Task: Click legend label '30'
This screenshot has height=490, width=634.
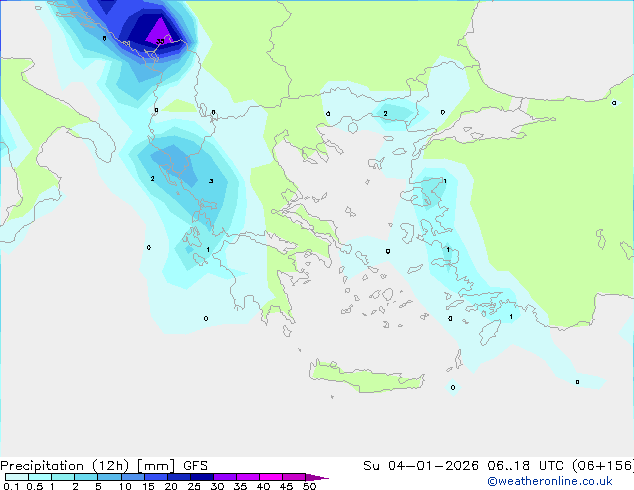Action: [x=217, y=486]
